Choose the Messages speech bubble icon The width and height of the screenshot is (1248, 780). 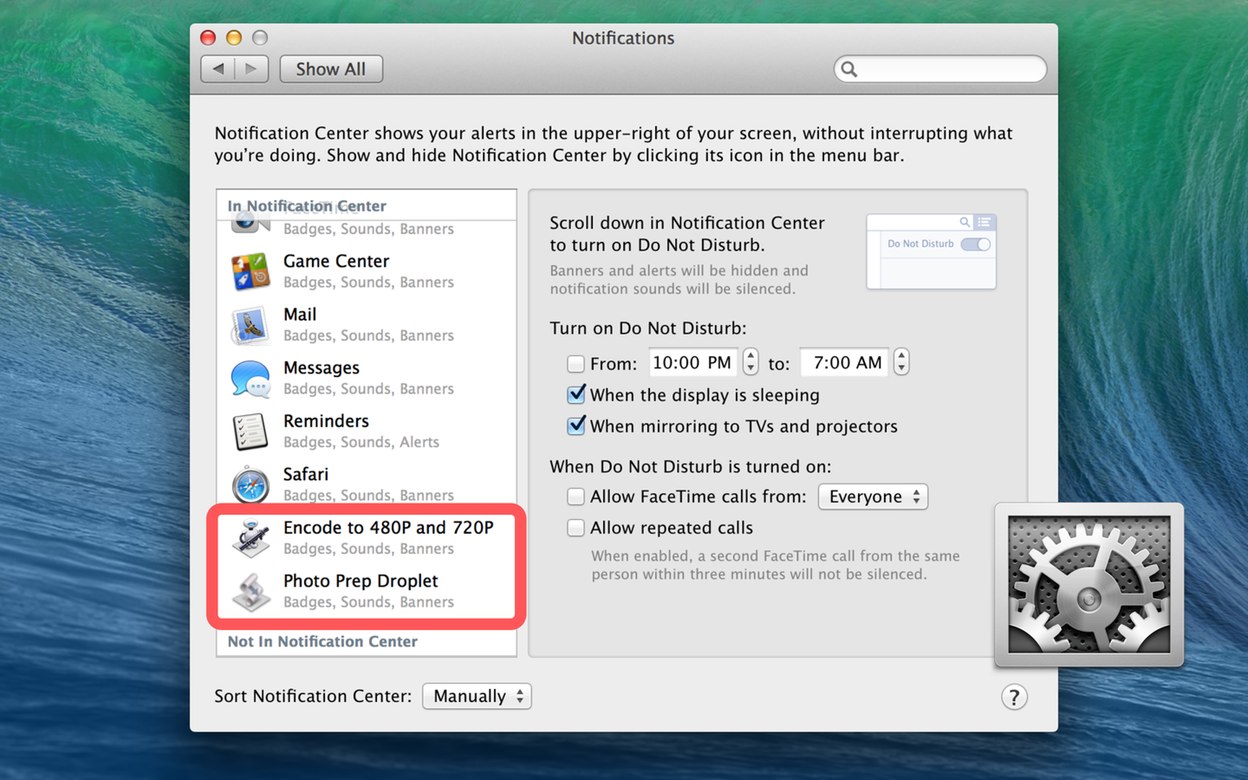coord(250,378)
